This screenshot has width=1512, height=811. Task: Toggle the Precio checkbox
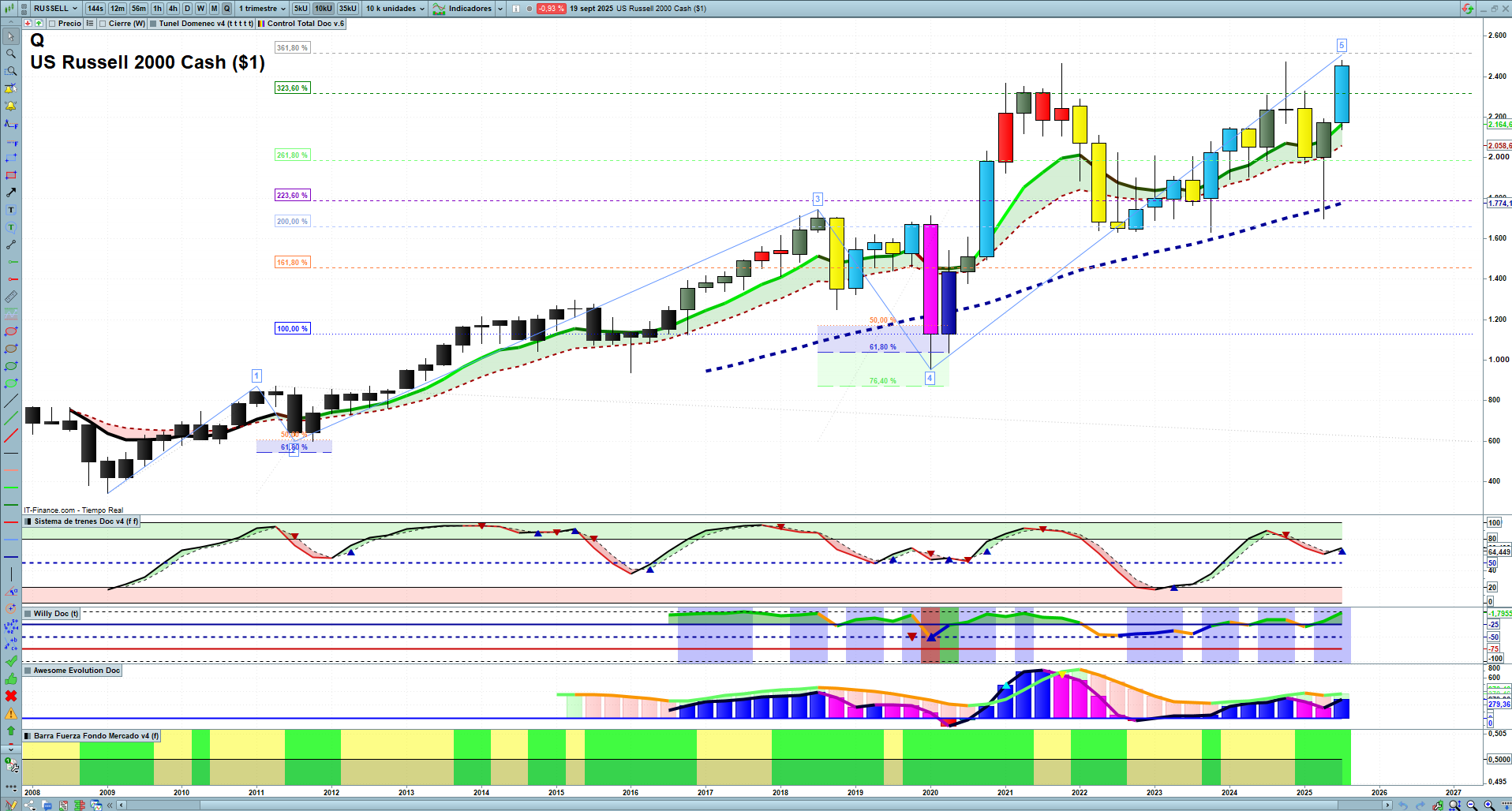pos(52,24)
